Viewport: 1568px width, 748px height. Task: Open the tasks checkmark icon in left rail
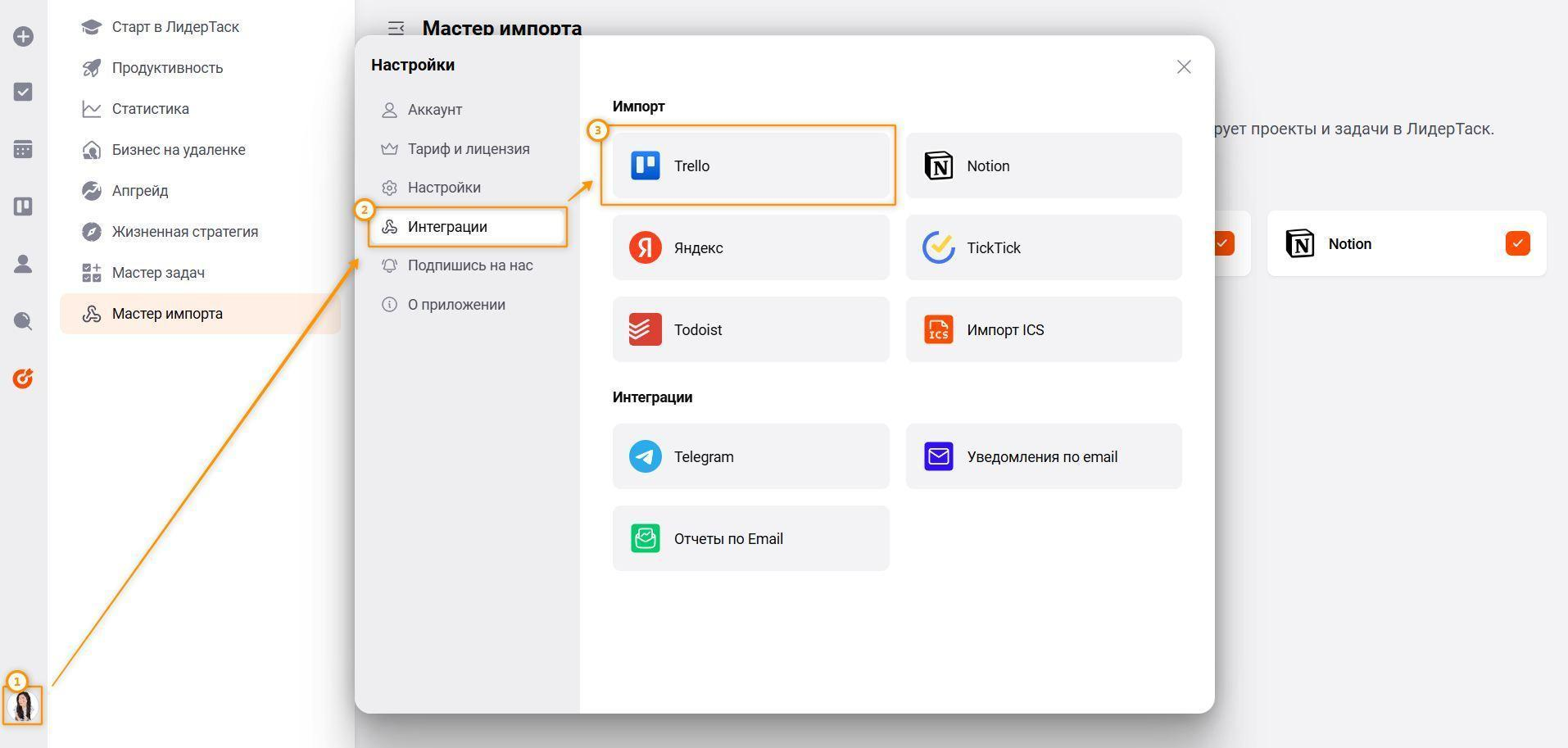tap(23, 92)
